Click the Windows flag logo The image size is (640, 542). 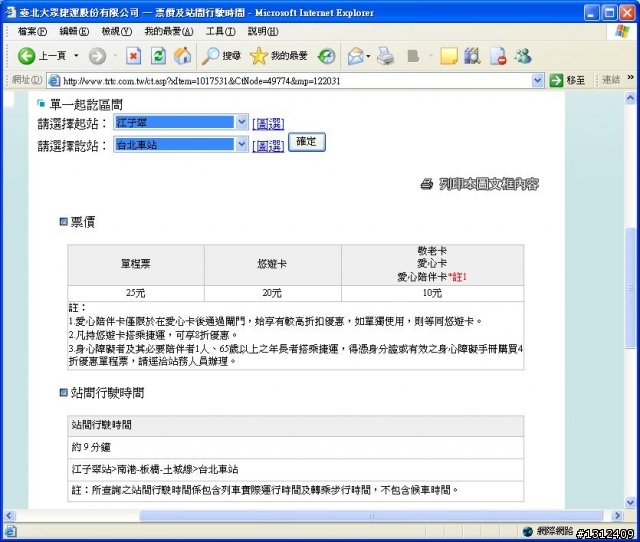pyautogui.click(x=622, y=31)
